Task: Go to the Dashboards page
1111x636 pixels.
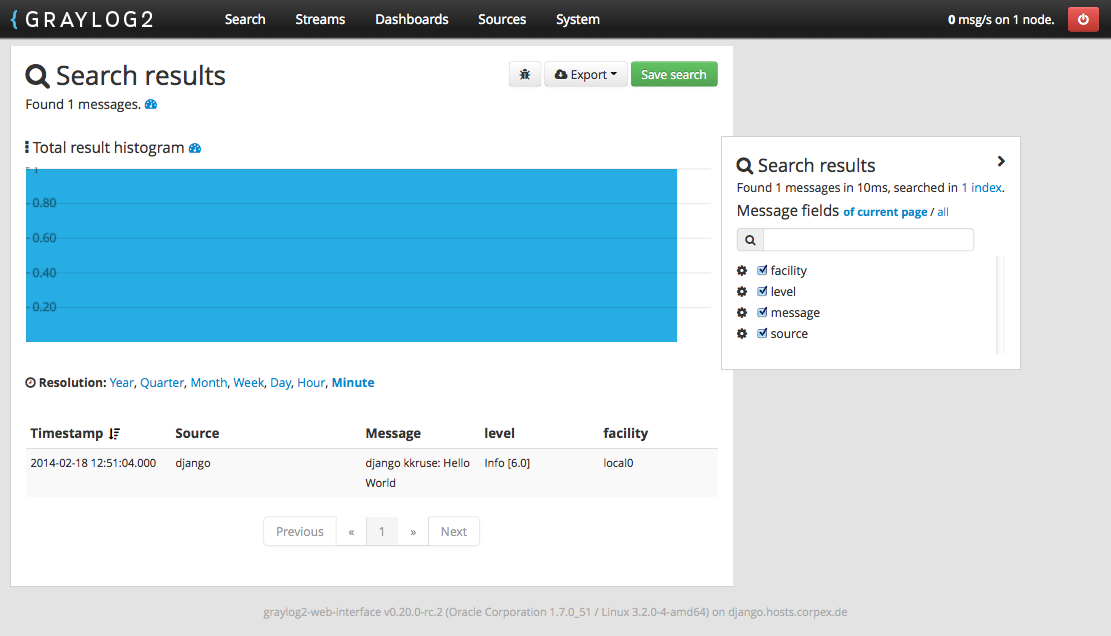Action: click(x=411, y=19)
